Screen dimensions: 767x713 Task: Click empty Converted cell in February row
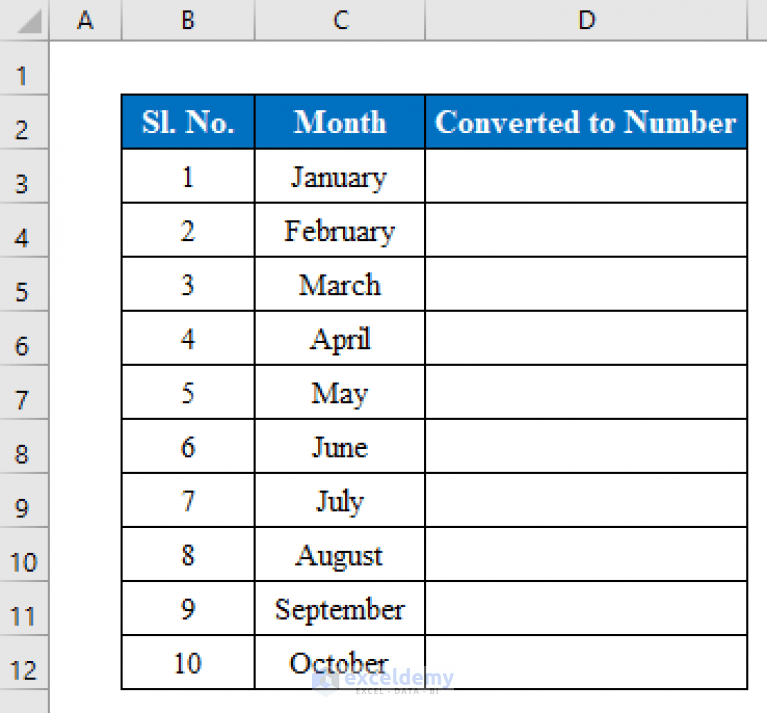tap(586, 230)
